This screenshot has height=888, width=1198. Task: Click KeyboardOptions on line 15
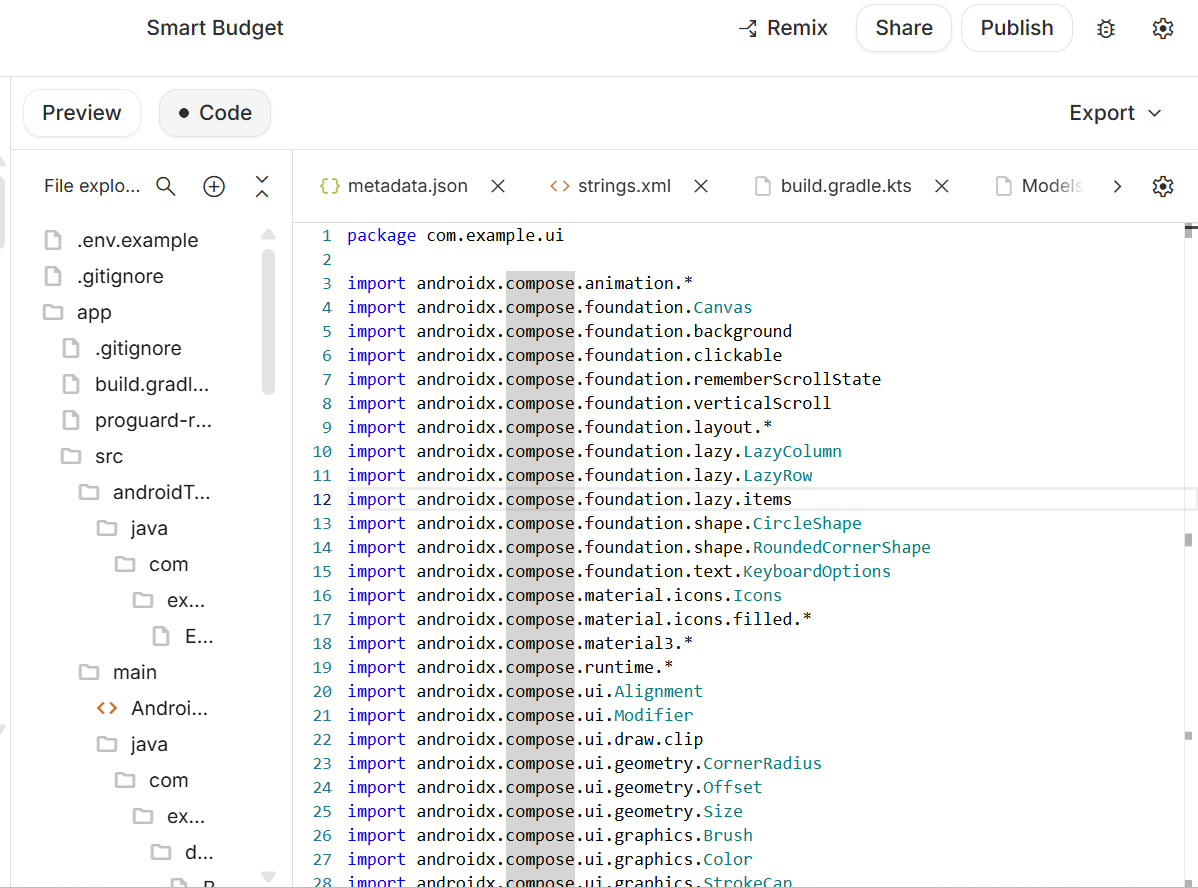pyautogui.click(x=817, y=571)
